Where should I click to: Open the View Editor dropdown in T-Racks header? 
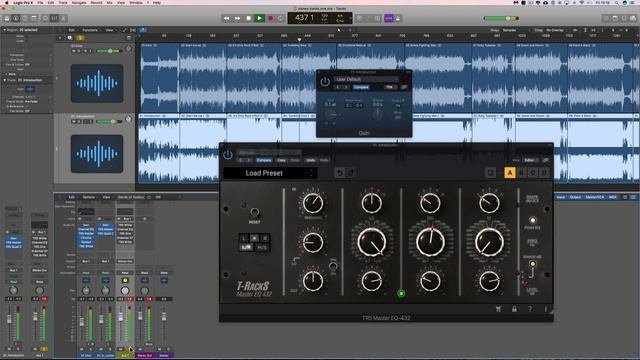531,160
